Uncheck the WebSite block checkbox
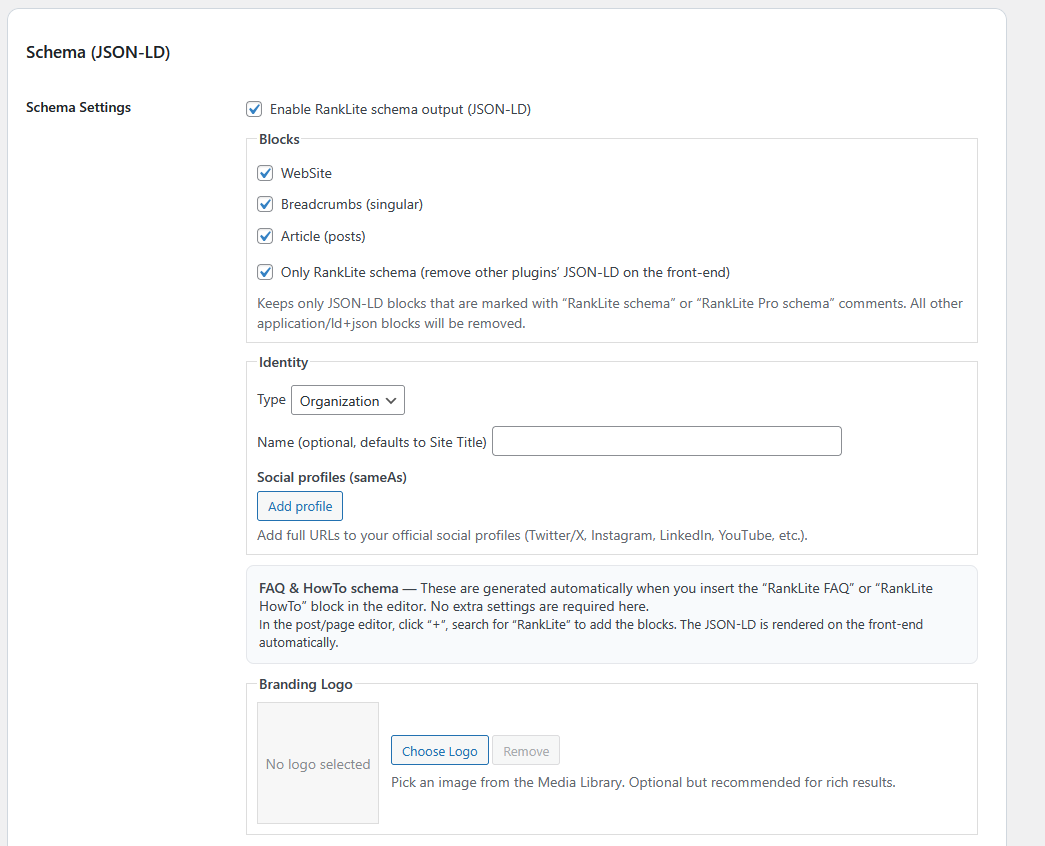Screen dimensions: 1045x846 265,173
